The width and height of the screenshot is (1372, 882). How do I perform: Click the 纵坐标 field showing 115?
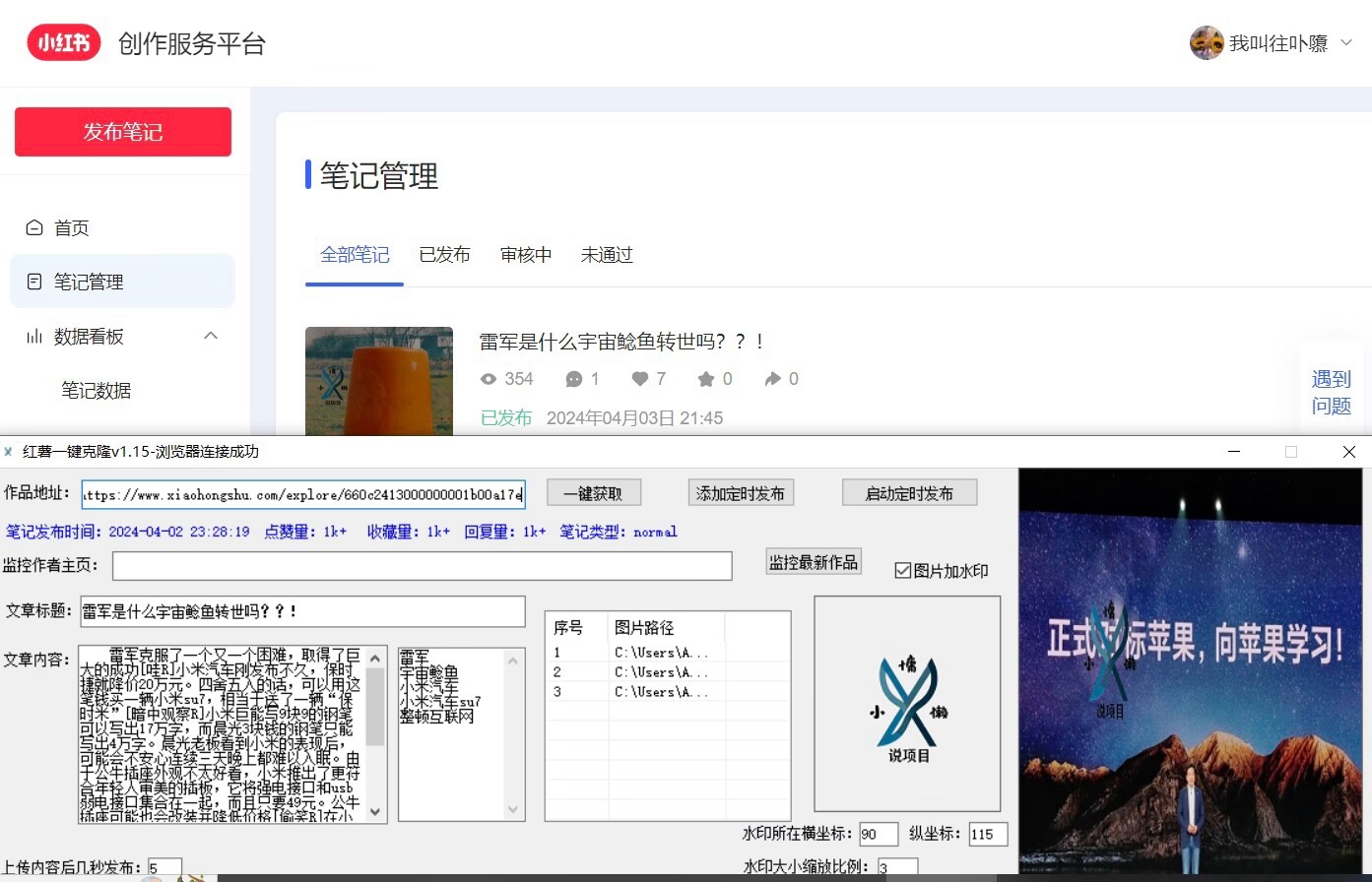coord(988,835)
